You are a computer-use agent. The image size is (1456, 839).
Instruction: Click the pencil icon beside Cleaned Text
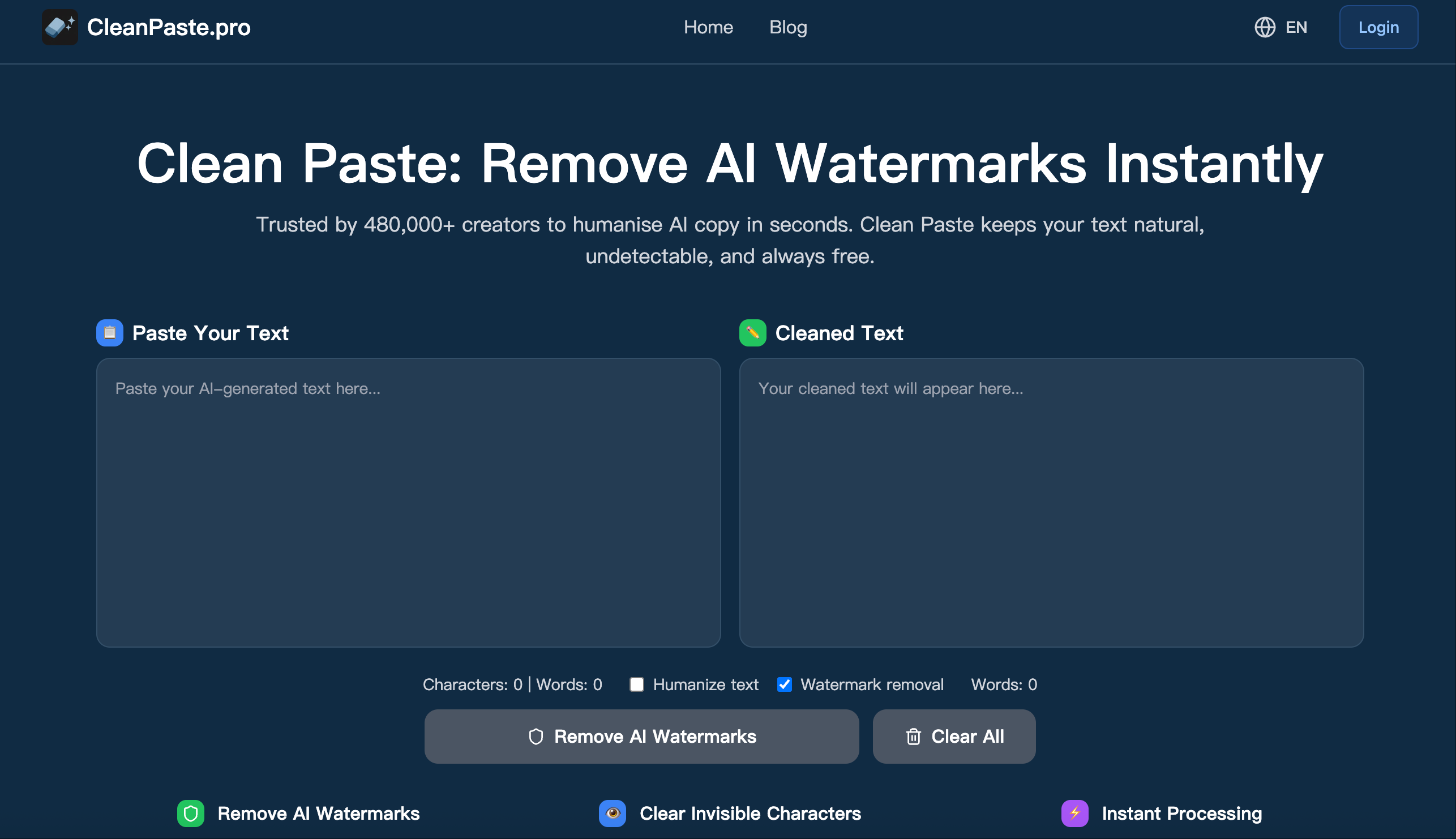click(x=752, y=332)
